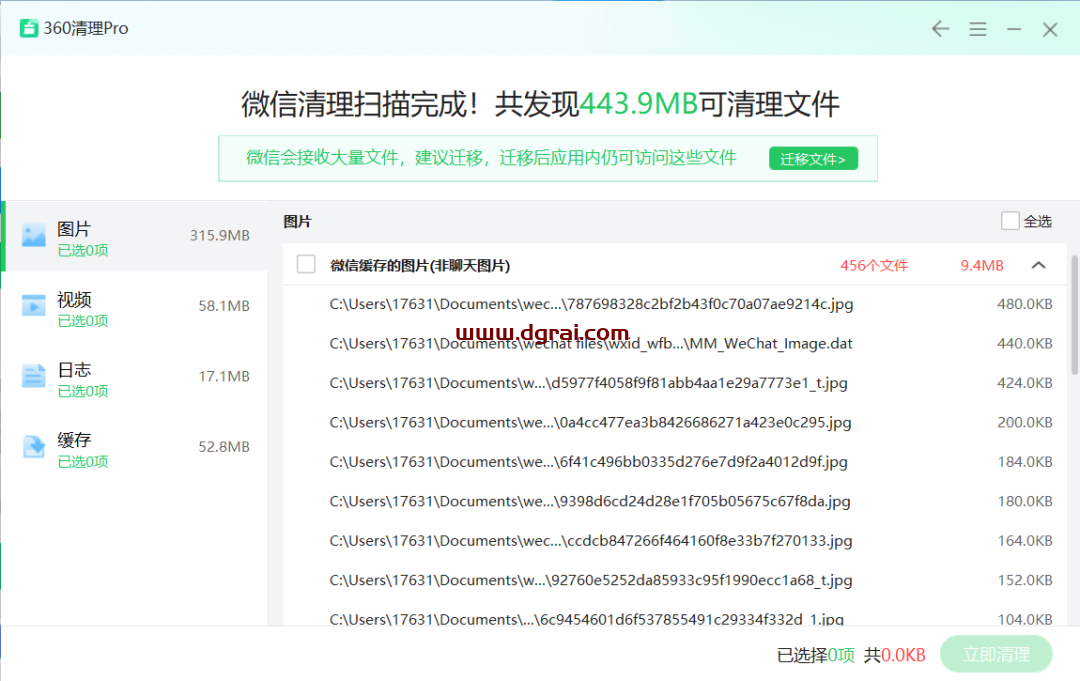Image resolution: width=1080 pixels, height=681 pixels.
Task: Click the 微信会接收大量文件 migration notice text
Action: tap(491, 158)
